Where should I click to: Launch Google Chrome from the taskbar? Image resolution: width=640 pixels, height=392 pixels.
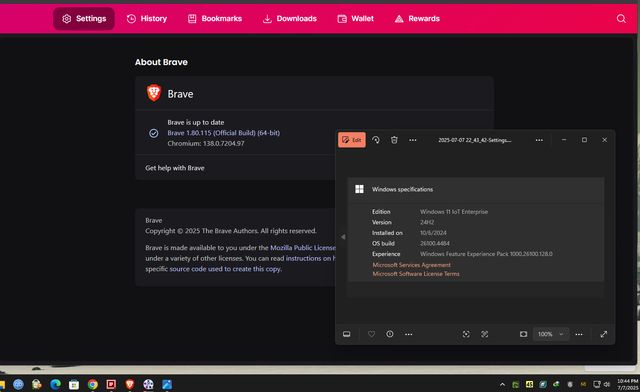pyautogui.click(x=93, y=384)
